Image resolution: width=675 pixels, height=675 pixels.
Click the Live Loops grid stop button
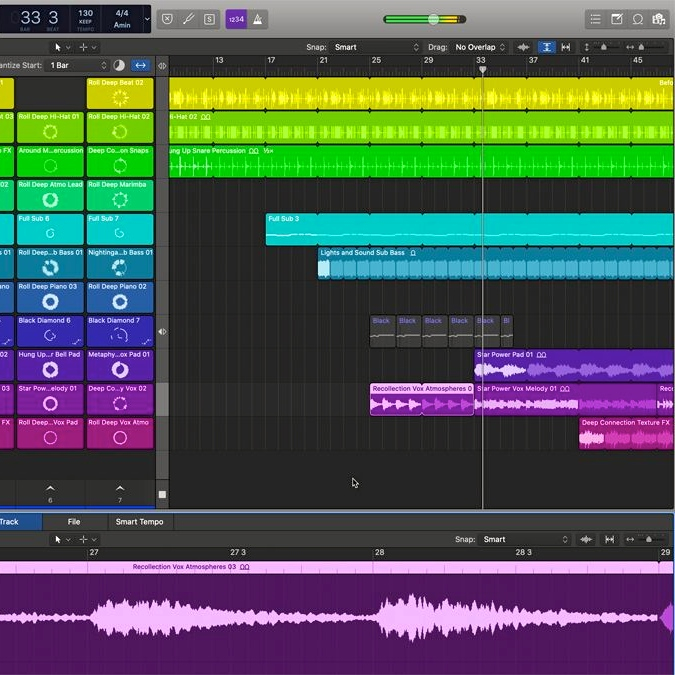(162, 495)
